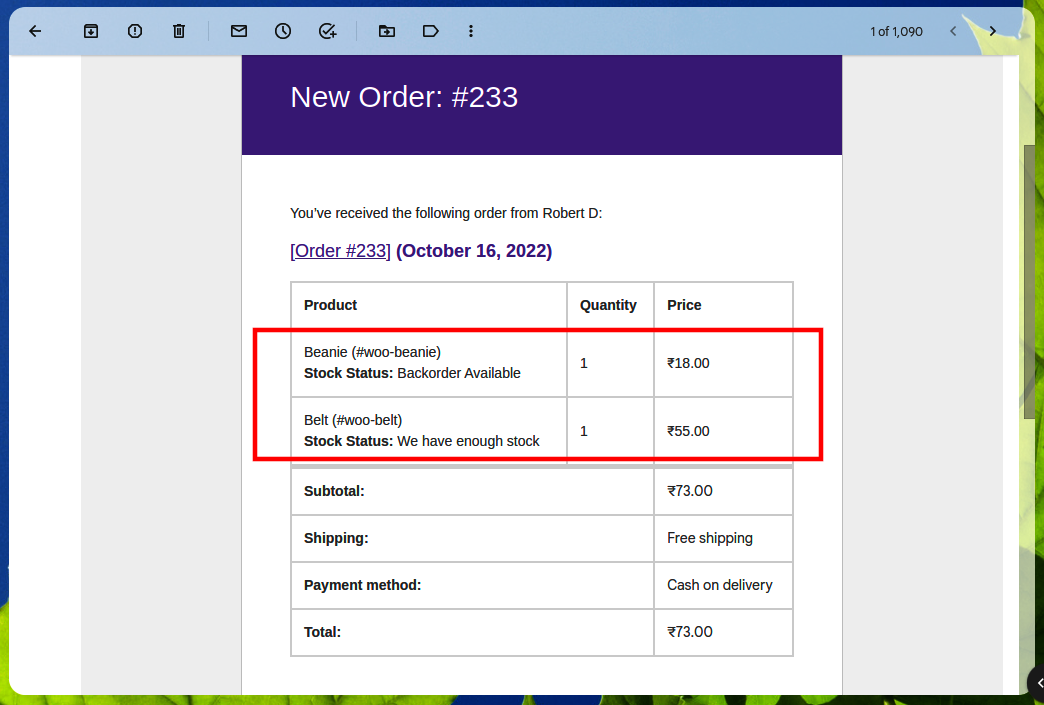Screen dimensions: 1044x705
Task: Open the [Order #233] link
Action: click(x=340, y=251)
